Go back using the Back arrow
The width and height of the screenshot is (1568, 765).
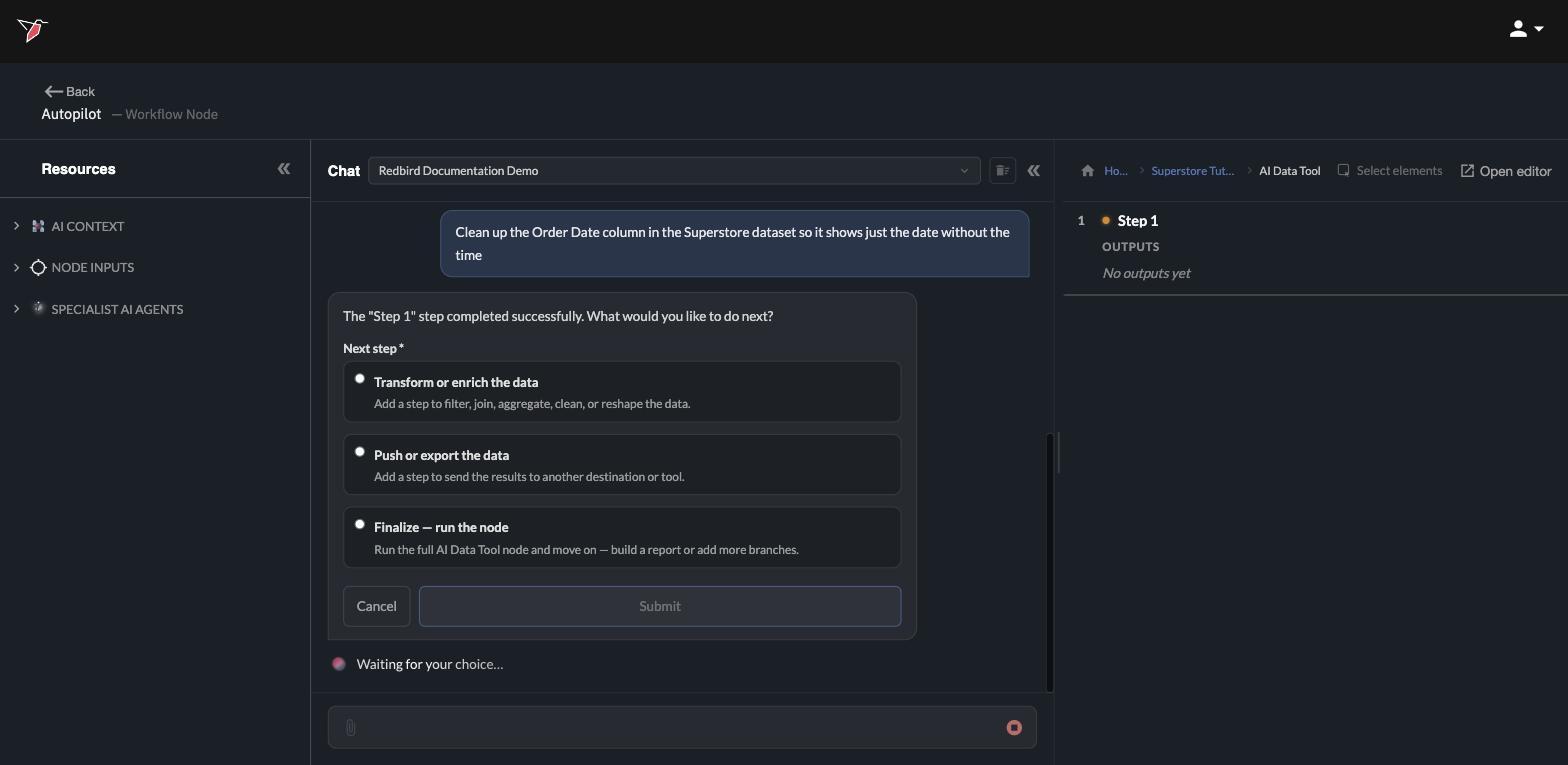click(69, 91)
